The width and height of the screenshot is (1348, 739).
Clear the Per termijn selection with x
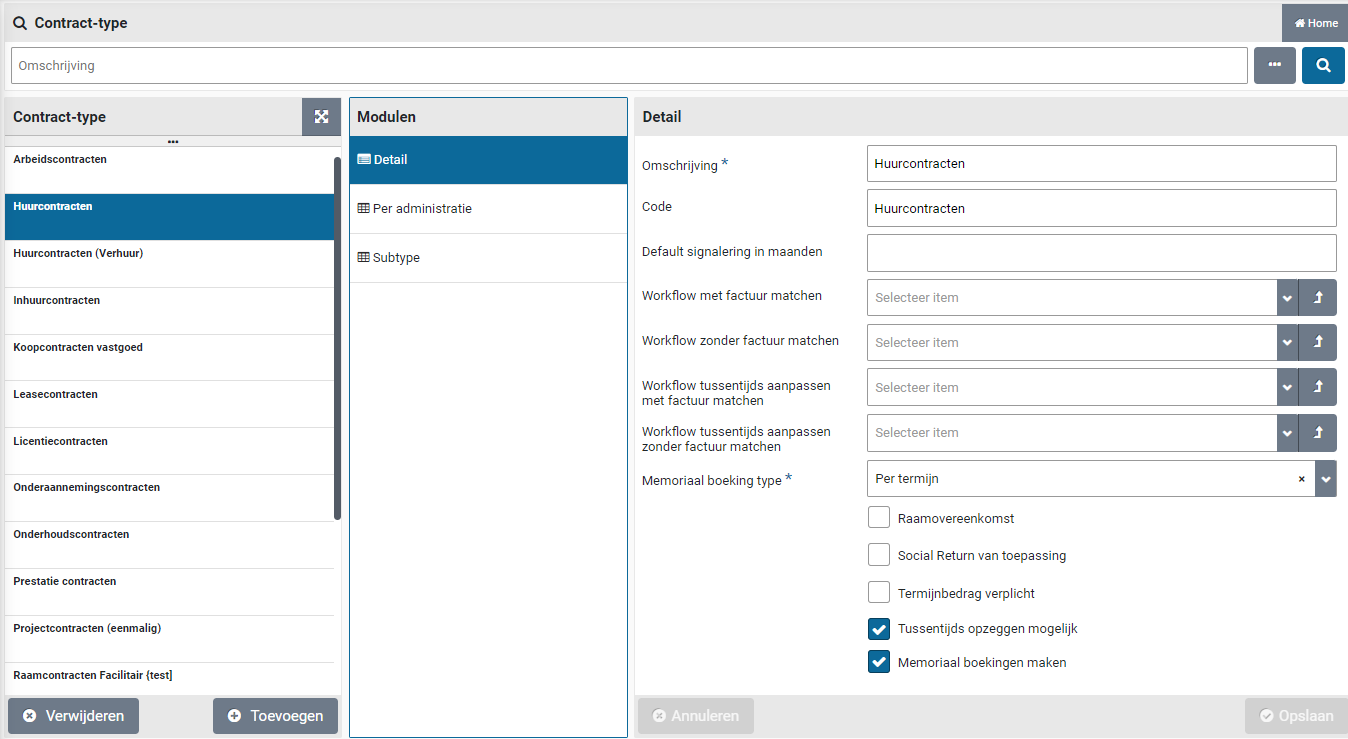pos(1301,479)
